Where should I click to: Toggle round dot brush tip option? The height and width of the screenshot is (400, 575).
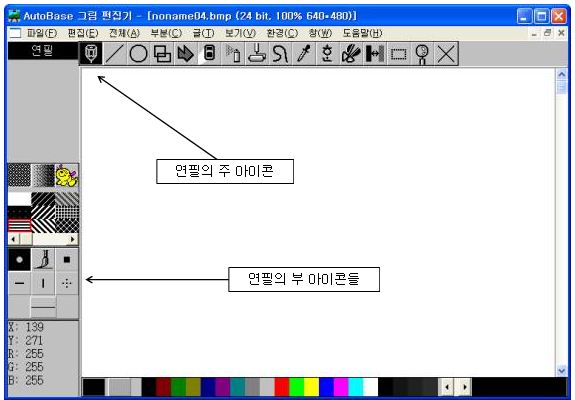19,260
